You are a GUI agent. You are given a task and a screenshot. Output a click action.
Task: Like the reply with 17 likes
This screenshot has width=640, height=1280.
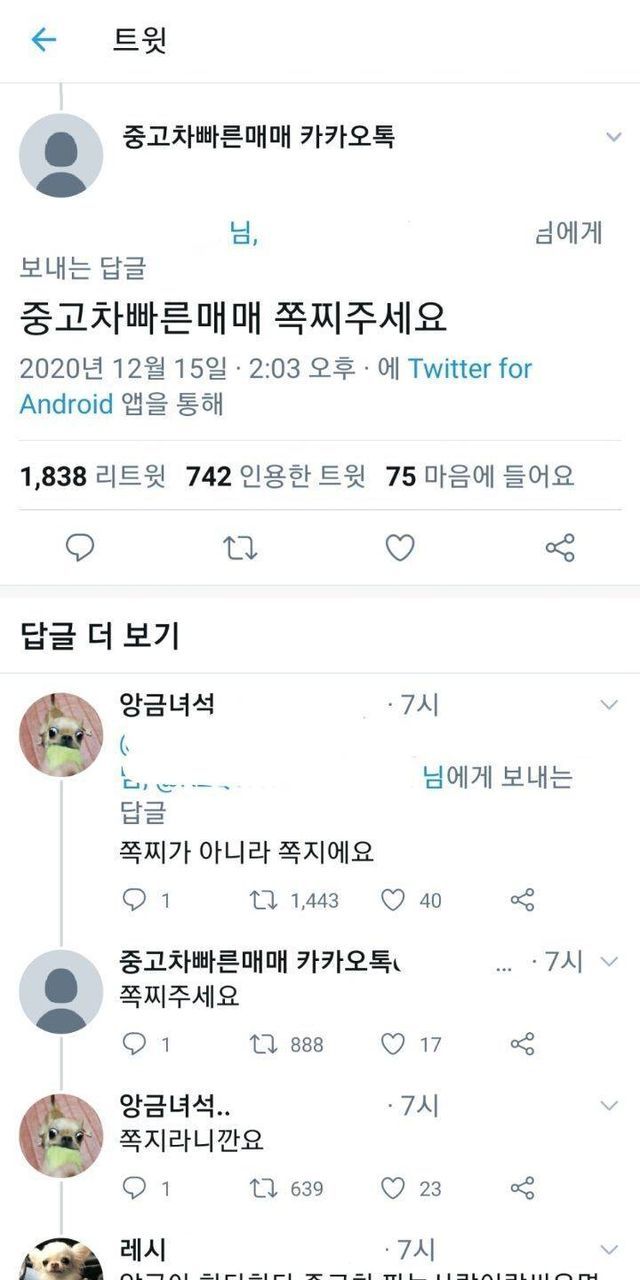click(393, 1044)
